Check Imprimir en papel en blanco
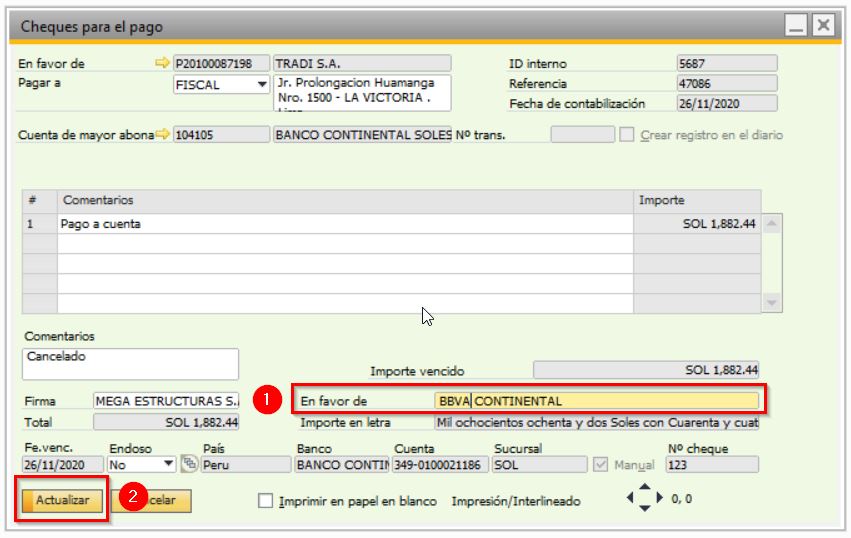Viewport: 851px width, 538px height. click(265, 501)
